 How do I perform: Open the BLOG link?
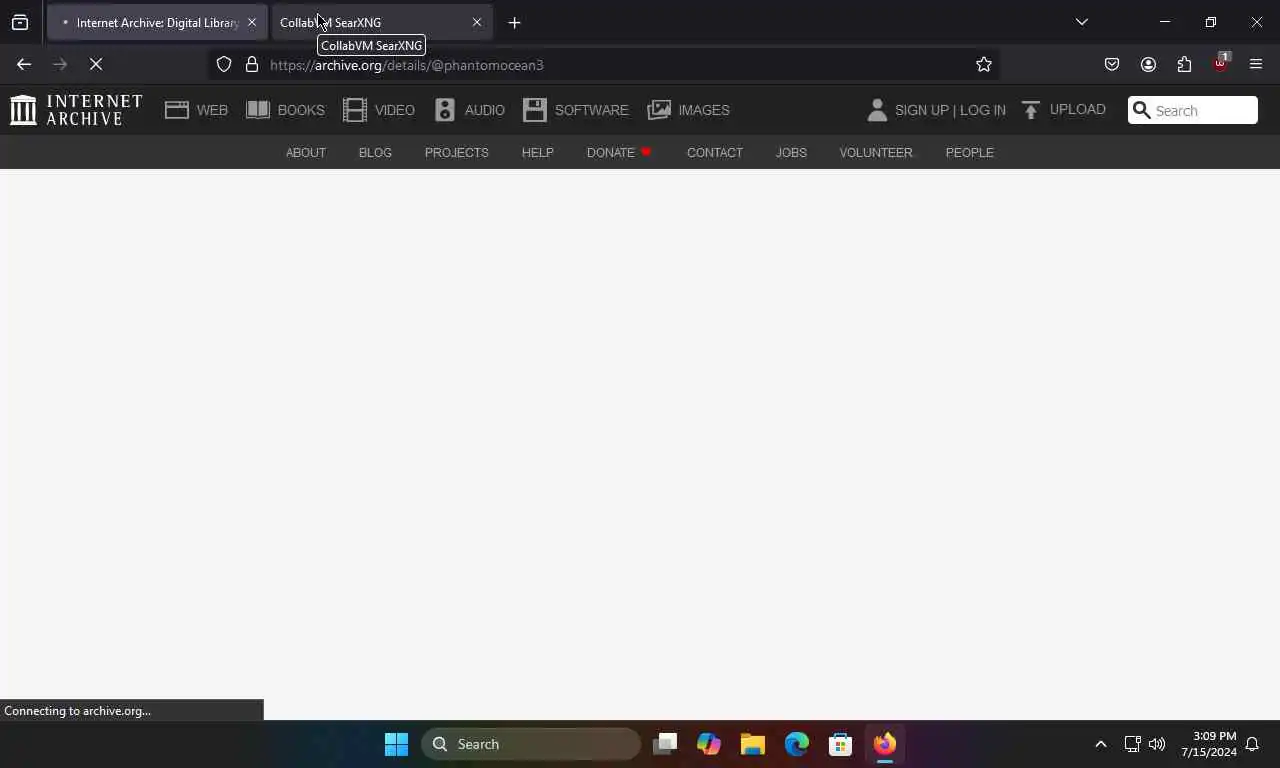coord(375,153)
